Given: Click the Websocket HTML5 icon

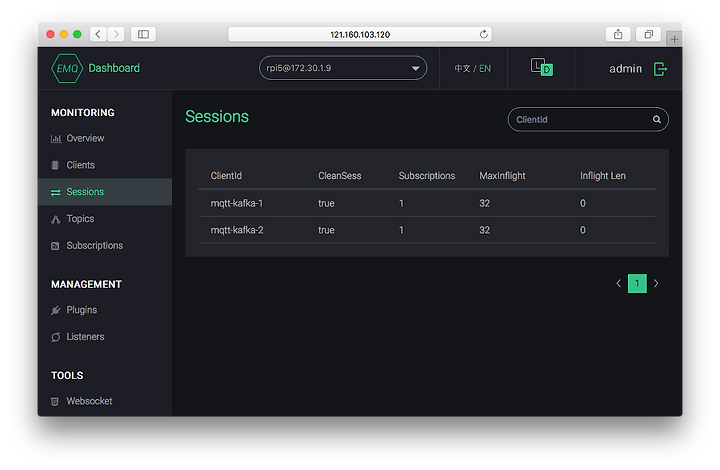Looking at the screenshot, I should pos(55,402).
